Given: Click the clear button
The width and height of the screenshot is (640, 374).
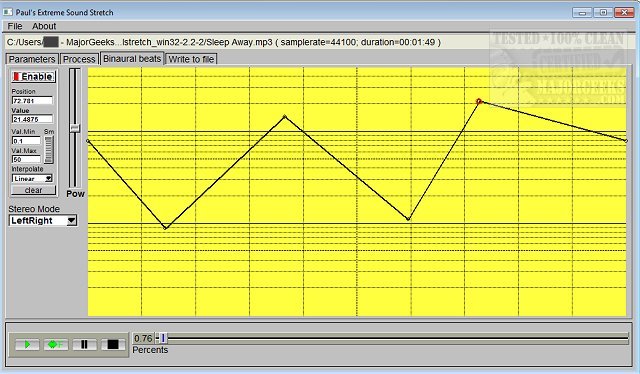Looking at the screenshot, I should pyautogui.click(x=33, y=190).
